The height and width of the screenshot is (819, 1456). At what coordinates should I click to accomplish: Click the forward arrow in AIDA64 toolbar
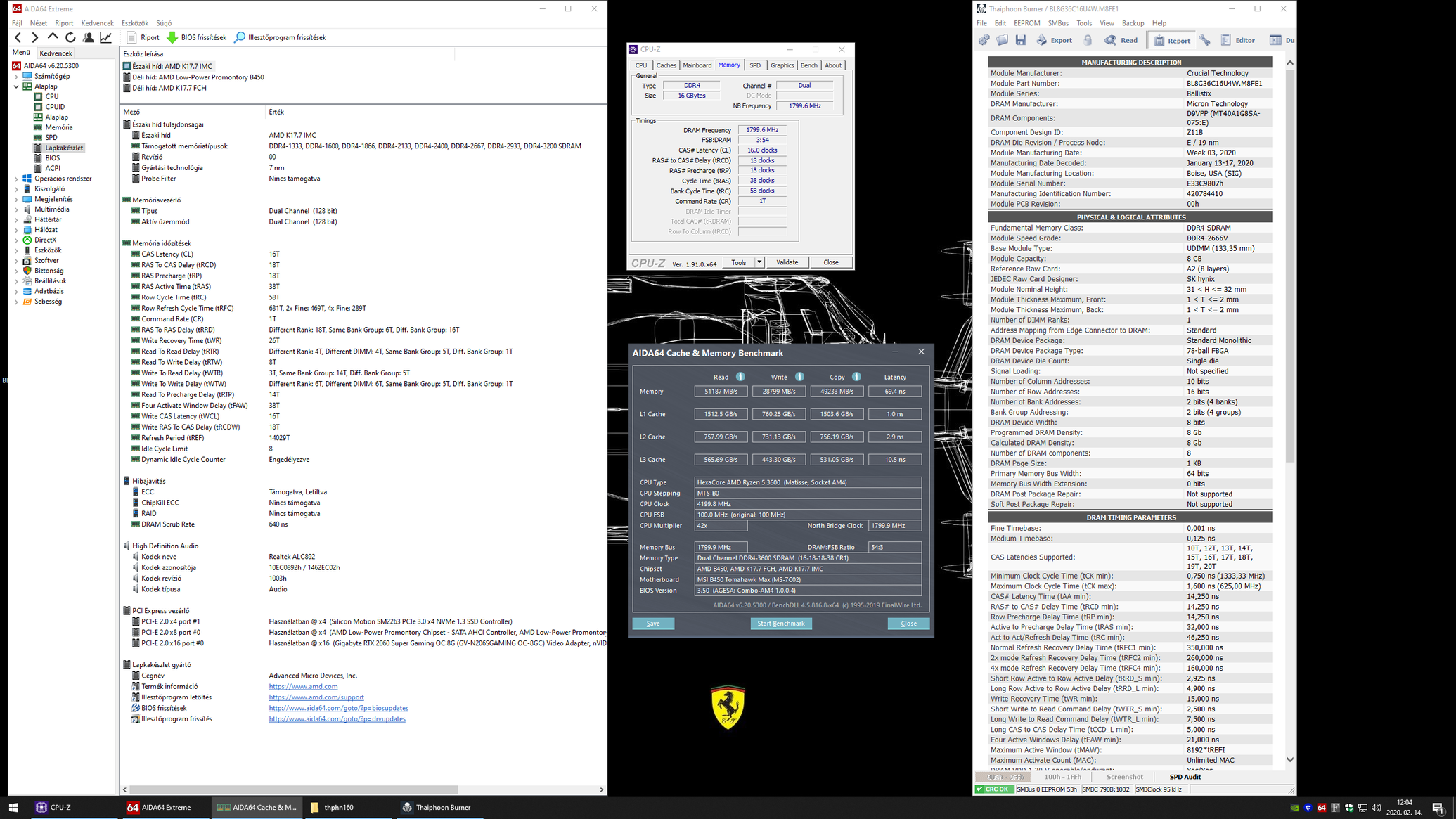click(x=35, y=37)
